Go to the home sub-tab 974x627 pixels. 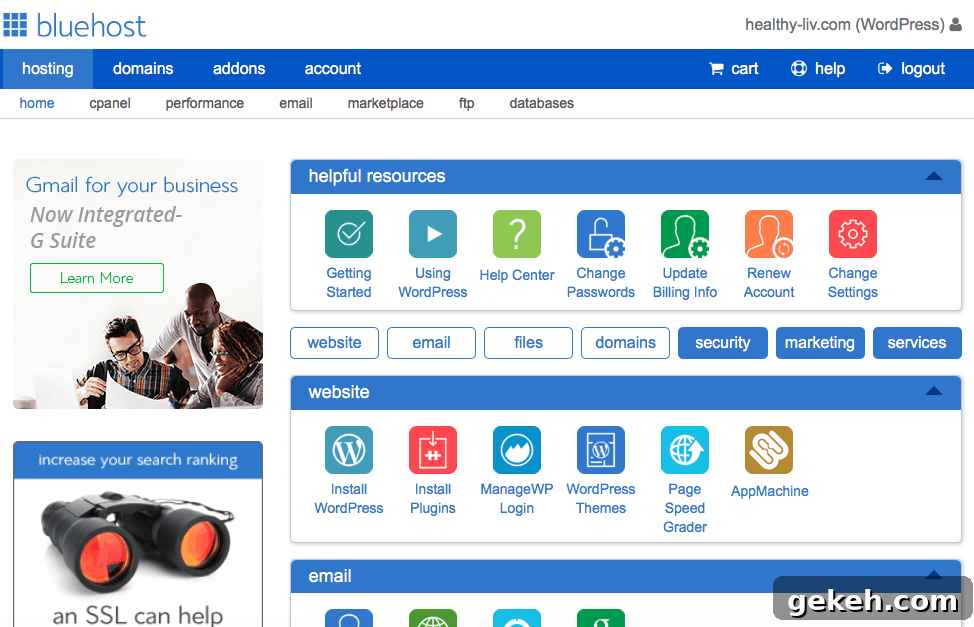tap(37, 103)
